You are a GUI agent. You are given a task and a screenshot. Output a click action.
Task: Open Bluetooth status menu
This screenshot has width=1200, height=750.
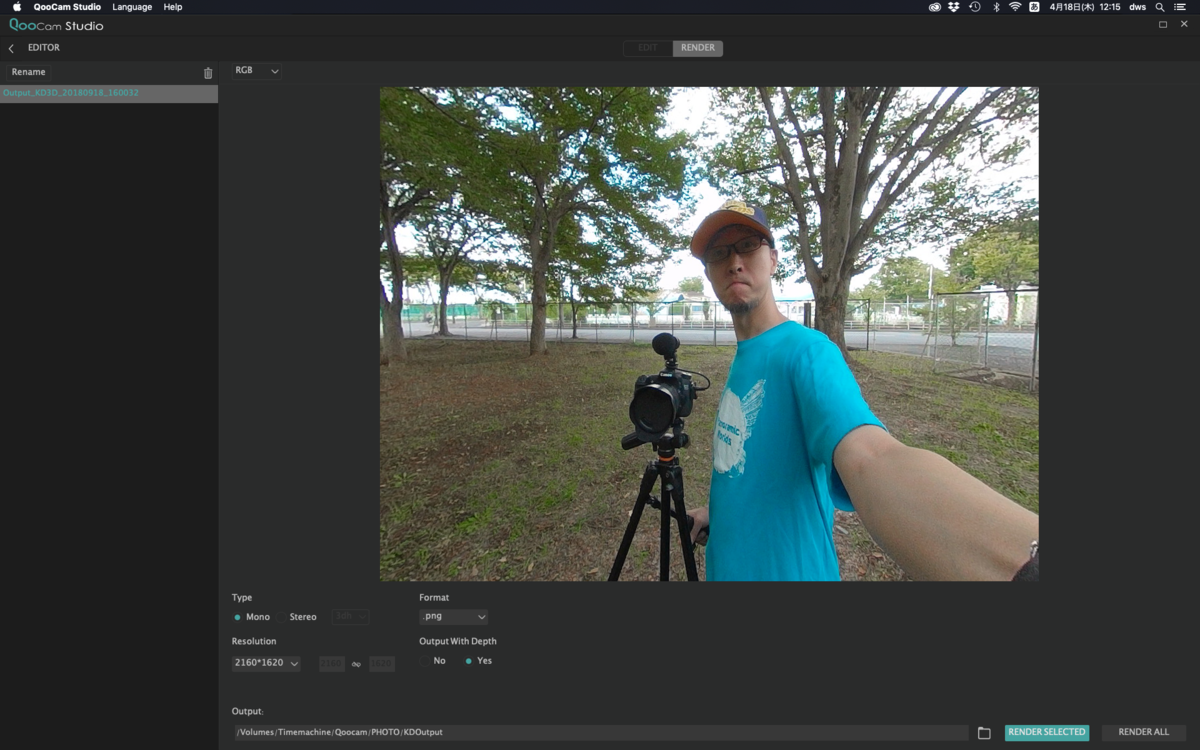[x=996, y=7]
